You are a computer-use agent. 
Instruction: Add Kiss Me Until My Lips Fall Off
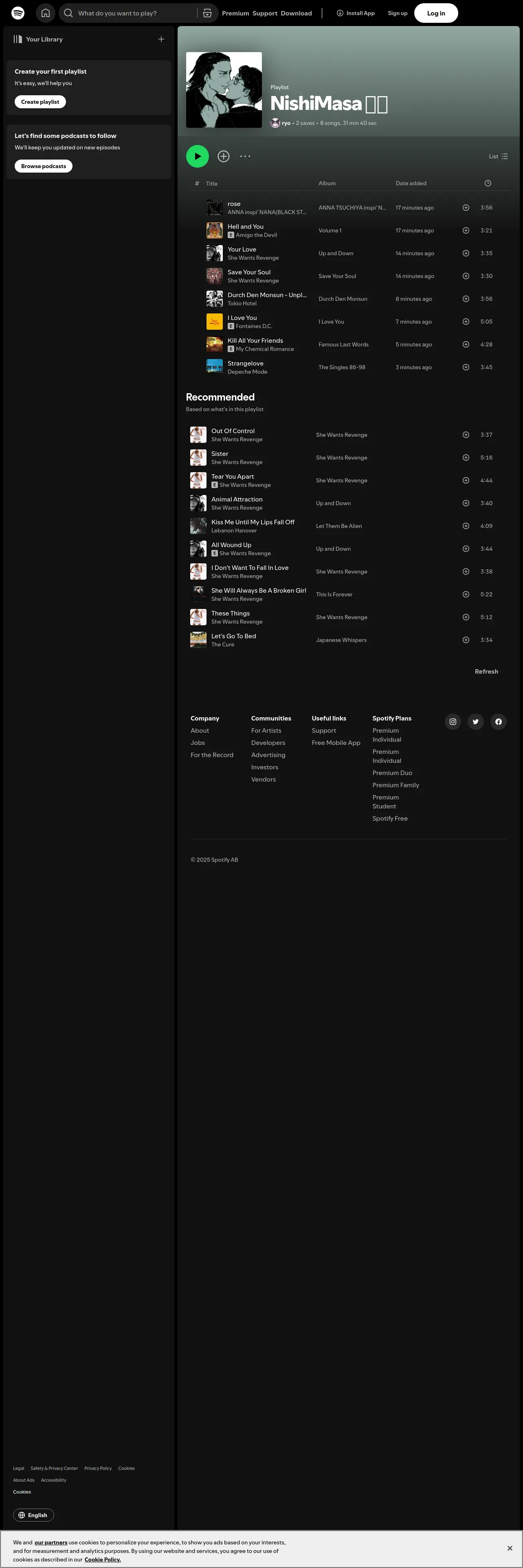[466, 526]
